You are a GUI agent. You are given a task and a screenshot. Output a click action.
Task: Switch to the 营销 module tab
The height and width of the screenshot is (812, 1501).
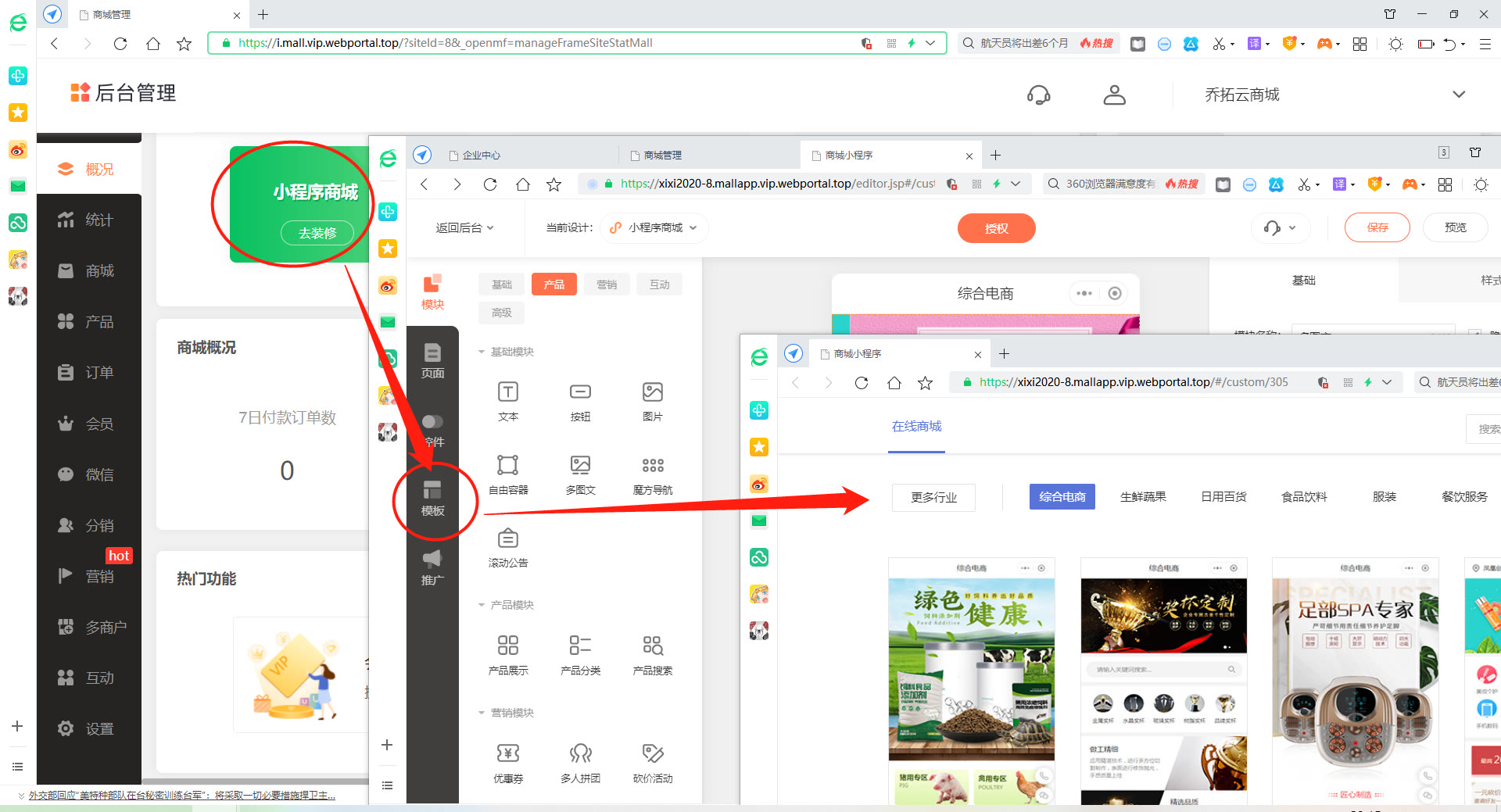(607, 284)
